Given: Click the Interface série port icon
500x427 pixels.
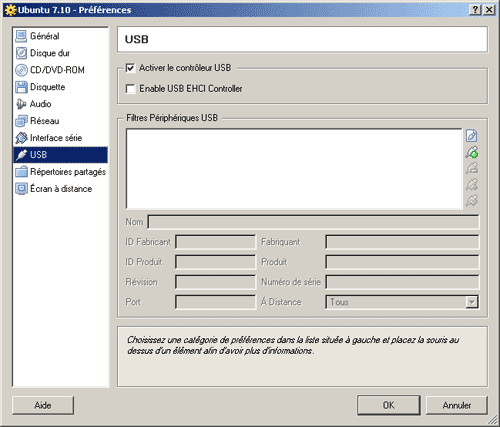Looking at the screenshot, I should click(x=21, y=138).
